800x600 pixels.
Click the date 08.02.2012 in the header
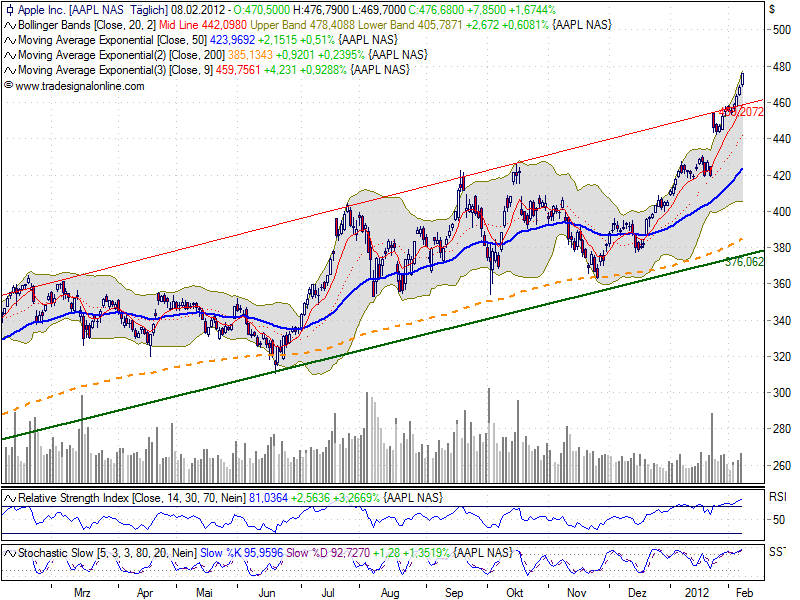tap(198, 10)
